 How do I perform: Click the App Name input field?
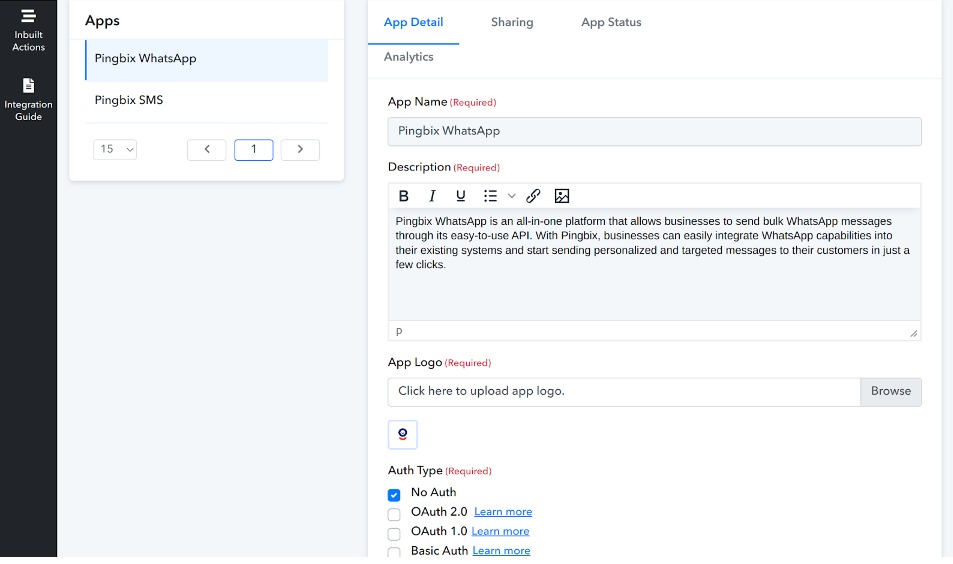(x=655, y=131)
